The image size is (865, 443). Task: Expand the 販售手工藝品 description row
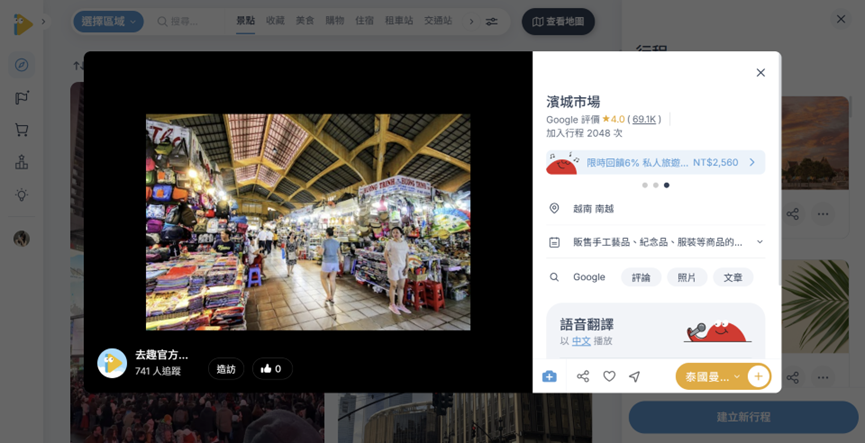(x=655, y=242)
